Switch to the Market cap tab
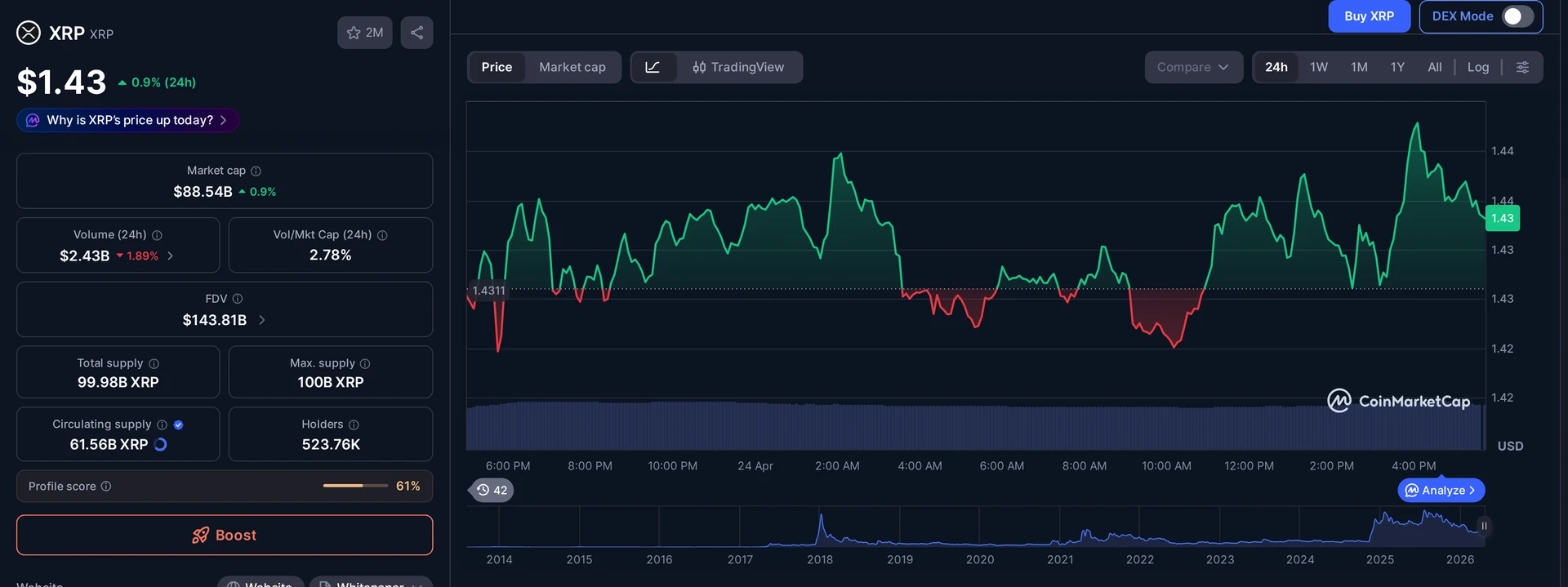The height and width of the screenshot is (587, 1568). point(572,67)
